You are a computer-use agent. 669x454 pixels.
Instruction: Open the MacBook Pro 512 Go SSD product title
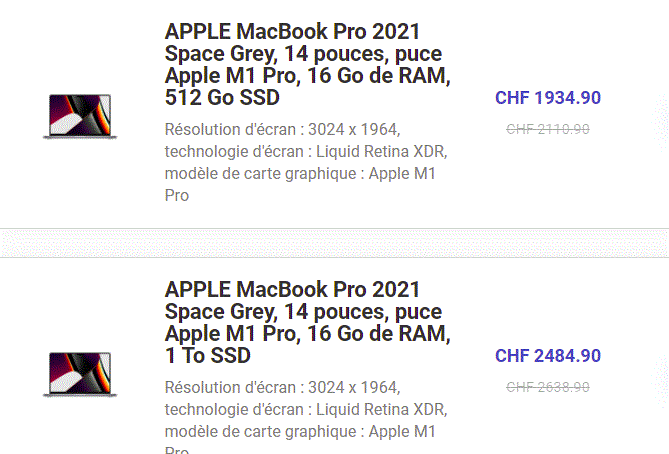click(308, 64)
